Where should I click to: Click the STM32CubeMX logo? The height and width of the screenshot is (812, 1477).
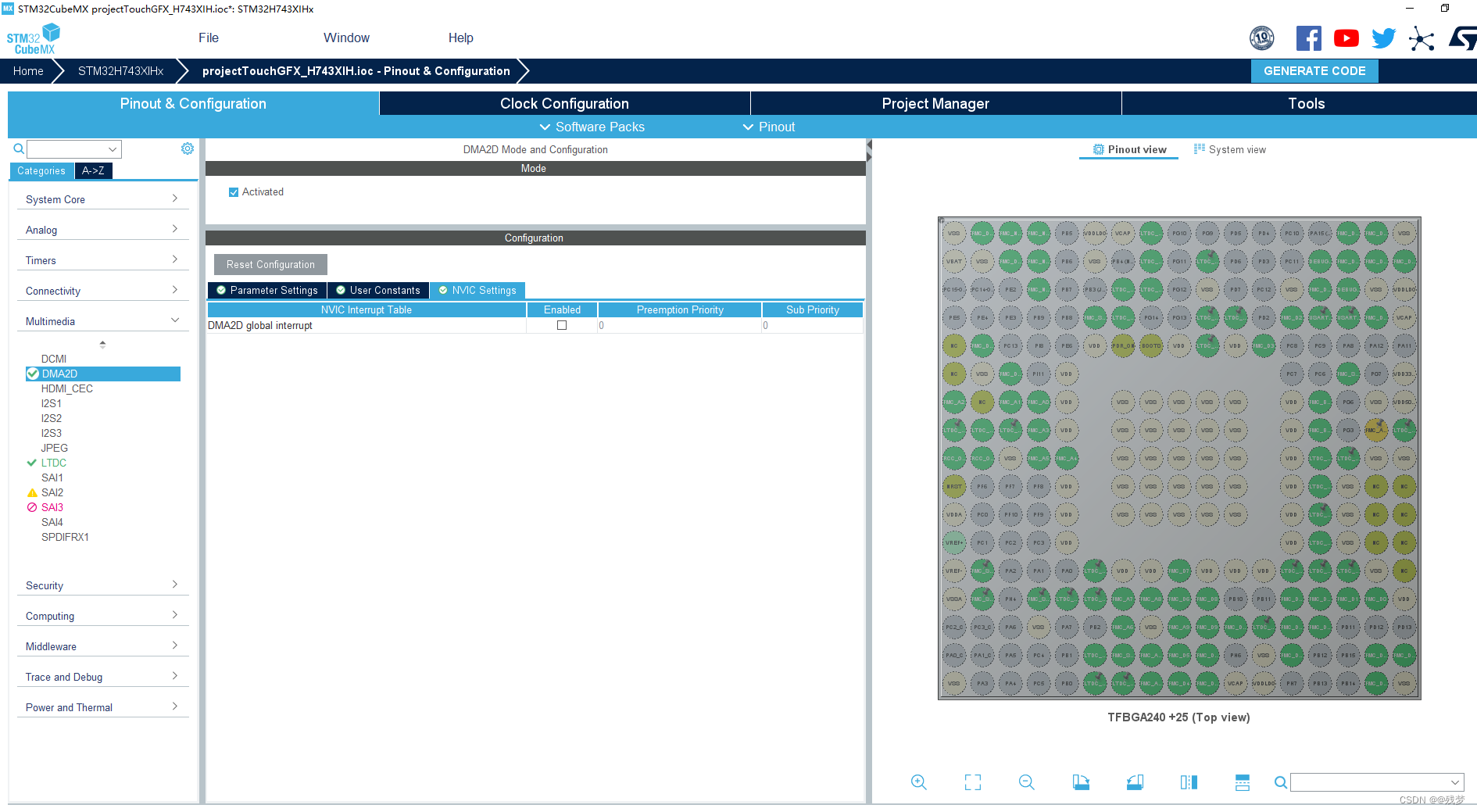click(33, 39)
